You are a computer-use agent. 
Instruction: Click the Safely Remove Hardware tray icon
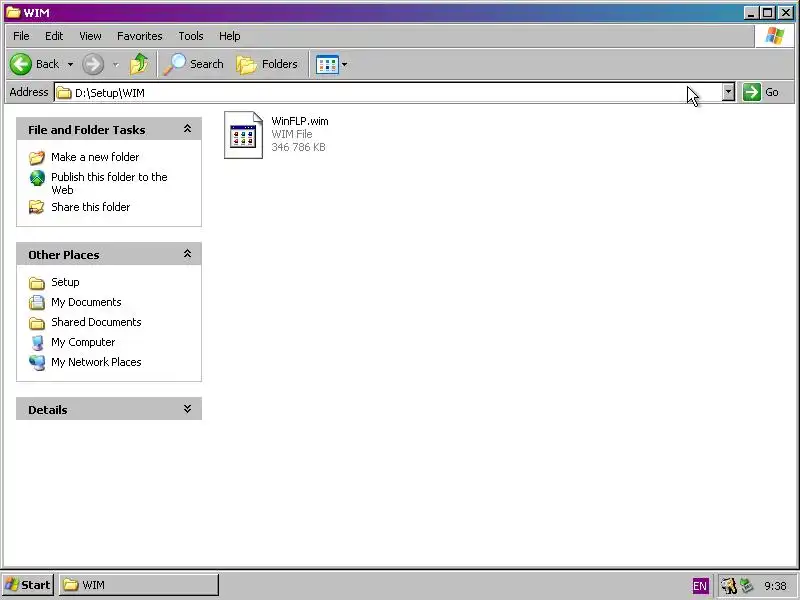coord(747,585)
